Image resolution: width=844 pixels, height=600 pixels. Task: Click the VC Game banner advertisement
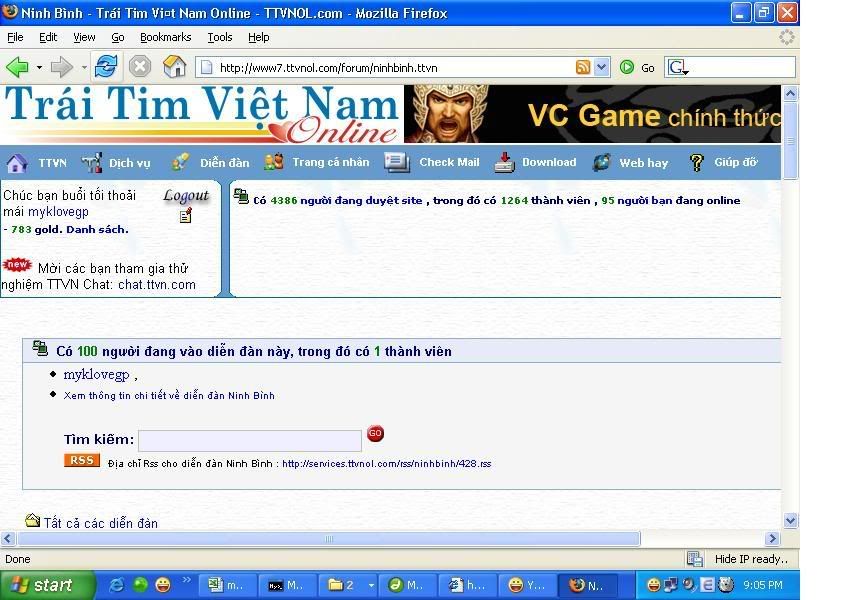coord(592,114)
